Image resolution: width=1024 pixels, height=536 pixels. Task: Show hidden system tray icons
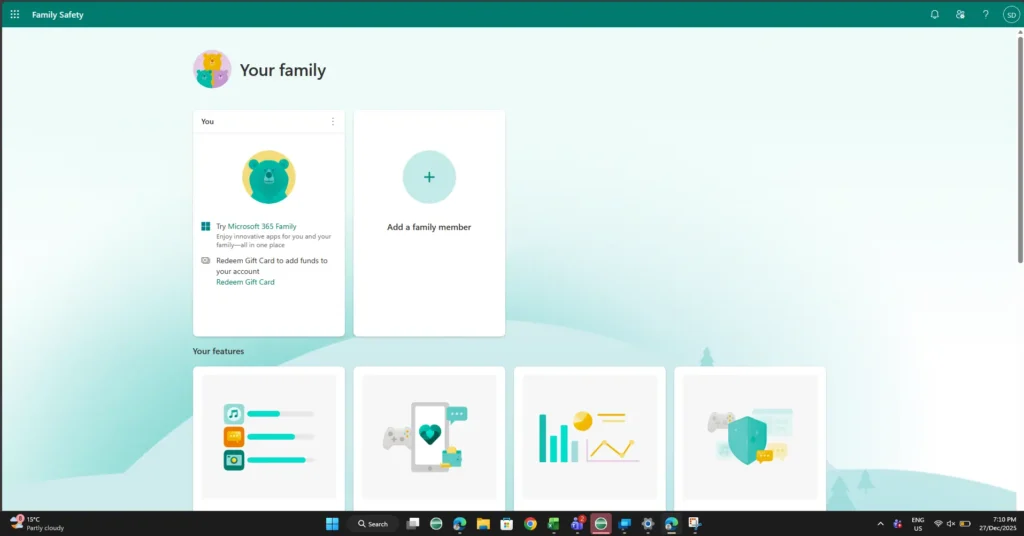tap(880, 524)
